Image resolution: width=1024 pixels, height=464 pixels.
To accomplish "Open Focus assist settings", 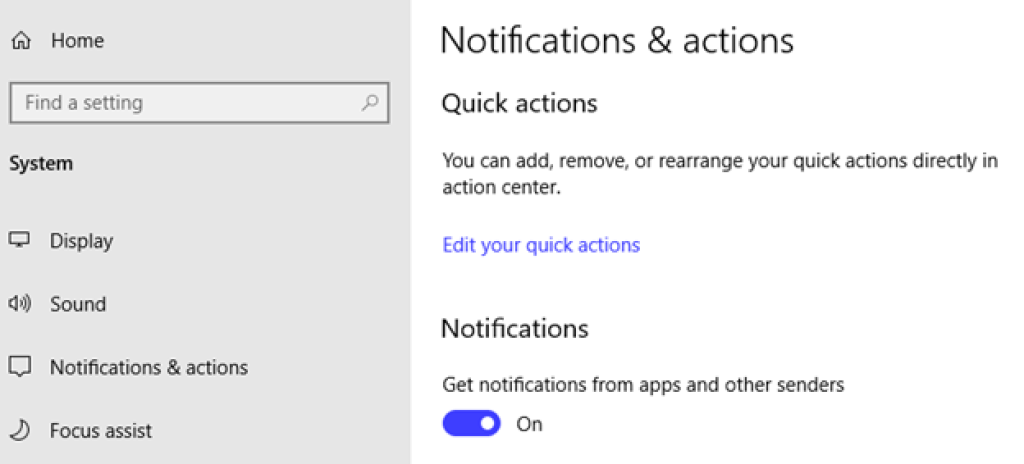I will [x=101, y=431].
